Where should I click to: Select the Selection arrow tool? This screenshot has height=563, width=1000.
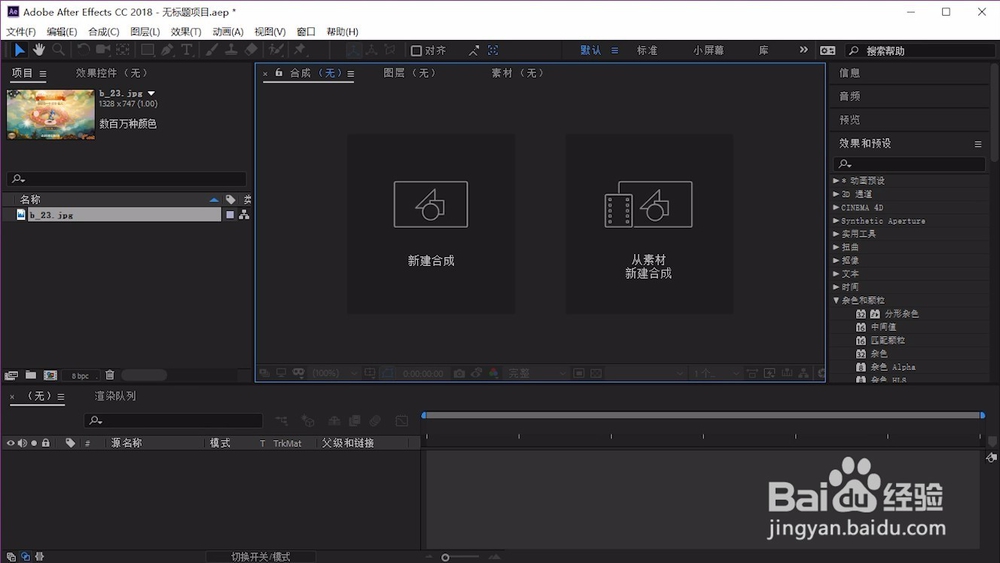pyautogui.click(x=20, y=50)
